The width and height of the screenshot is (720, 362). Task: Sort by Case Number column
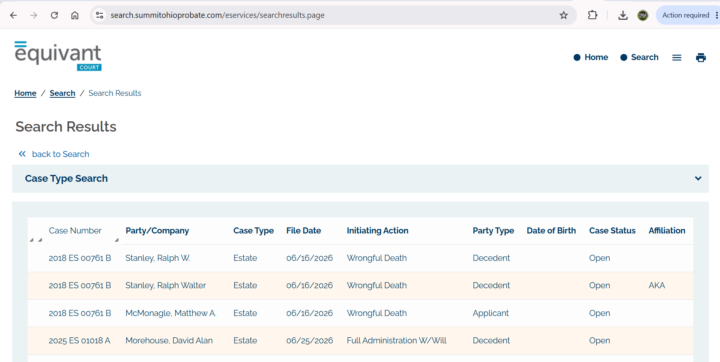(75, 231)
